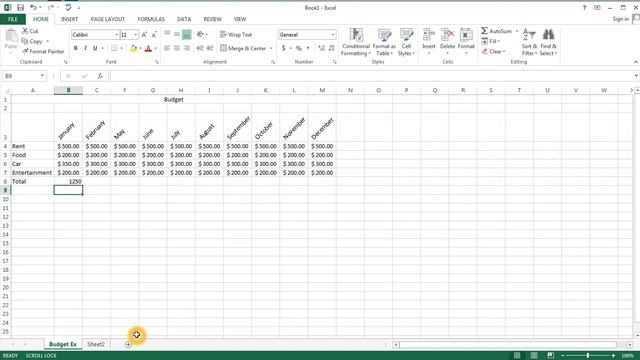Click Merge & Center button

pyautogui.click(x=243, y=48)
